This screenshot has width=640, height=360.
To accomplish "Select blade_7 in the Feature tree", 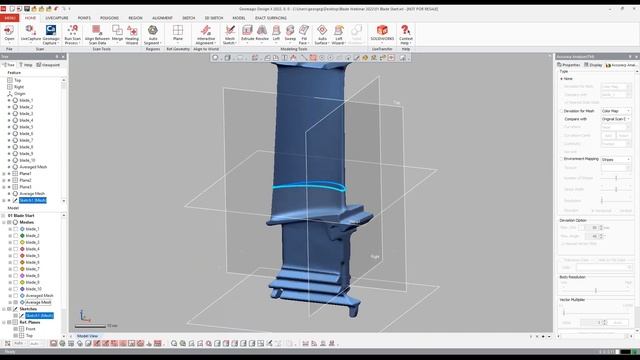I will point(26,140).
